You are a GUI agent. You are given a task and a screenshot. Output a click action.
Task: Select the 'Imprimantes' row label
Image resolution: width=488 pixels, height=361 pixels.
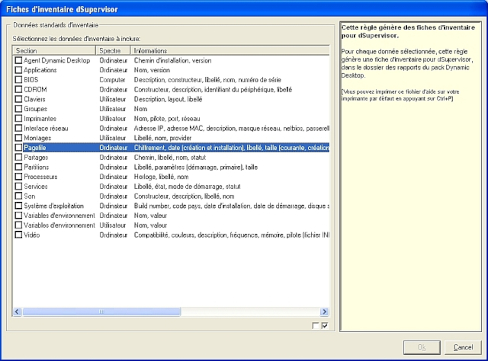[40, 118]
